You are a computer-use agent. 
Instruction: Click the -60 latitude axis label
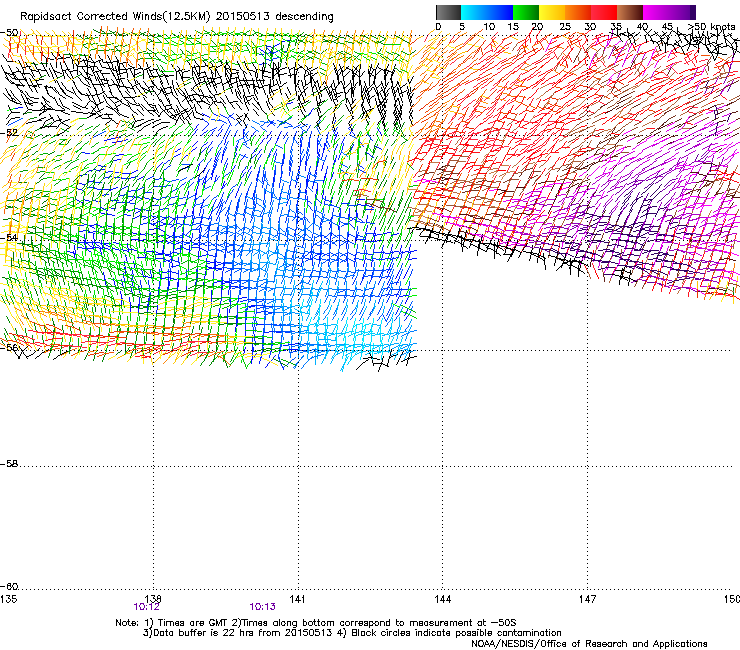(x=9, y=586)
